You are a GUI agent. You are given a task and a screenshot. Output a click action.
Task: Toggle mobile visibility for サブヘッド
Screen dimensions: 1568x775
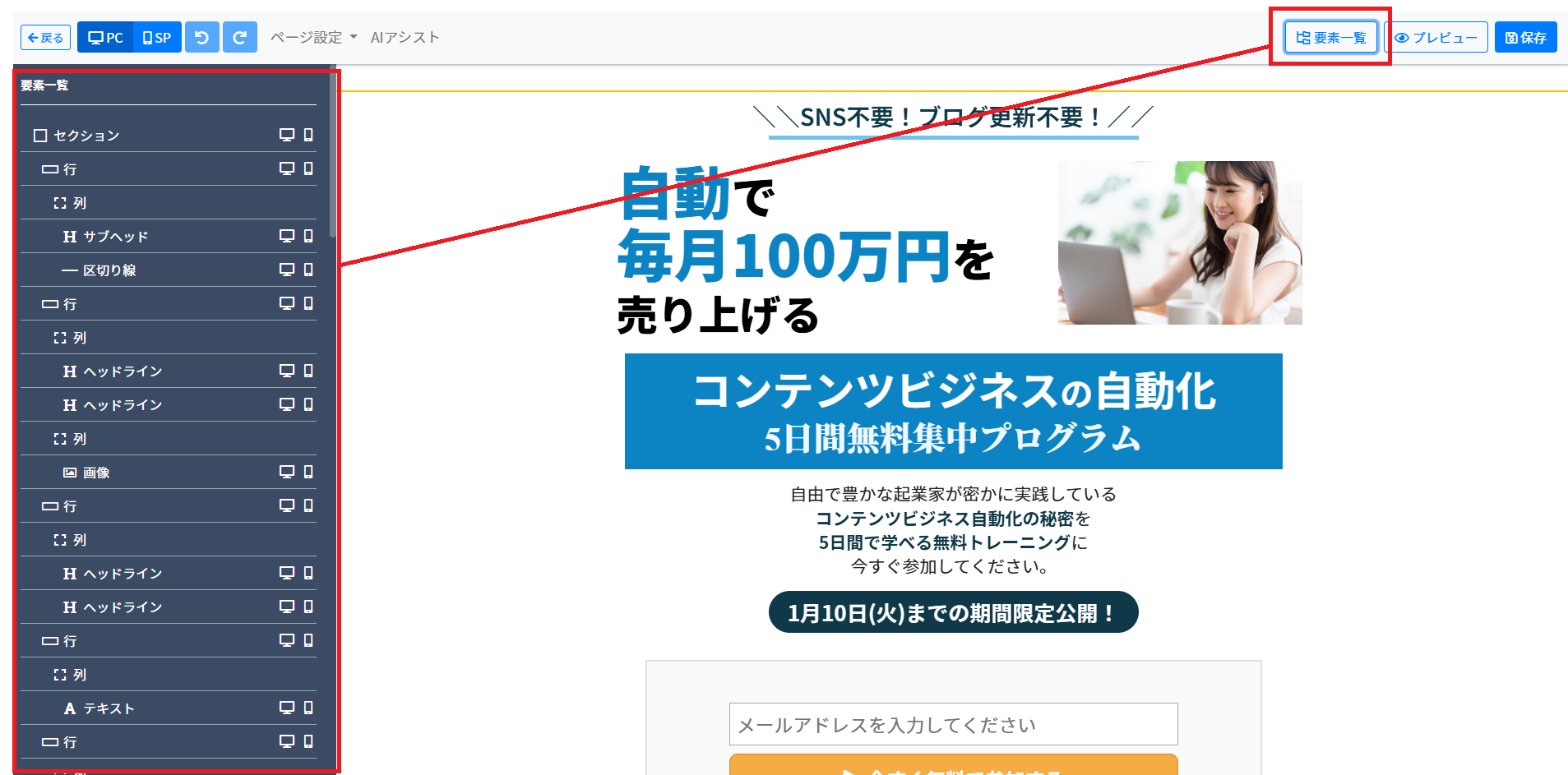pyautogui.click(x=308, y=236)
